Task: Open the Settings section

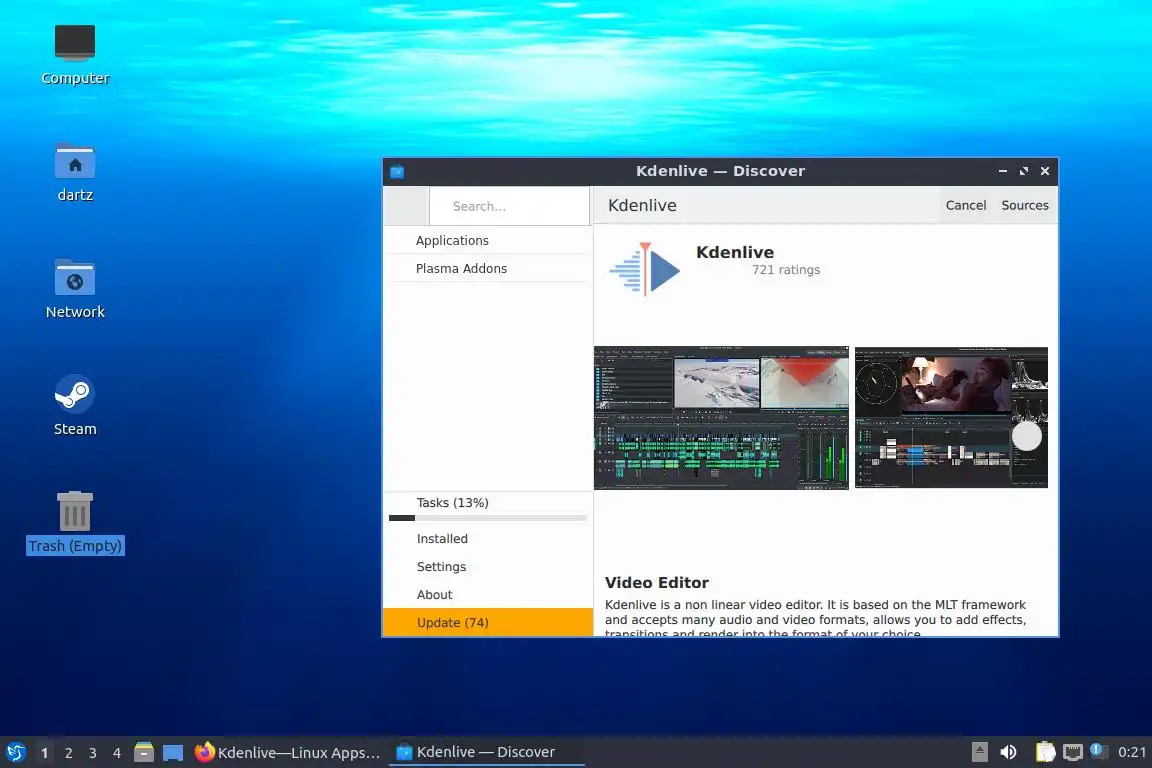Action: pyautogui.click(x=488, y=567)
